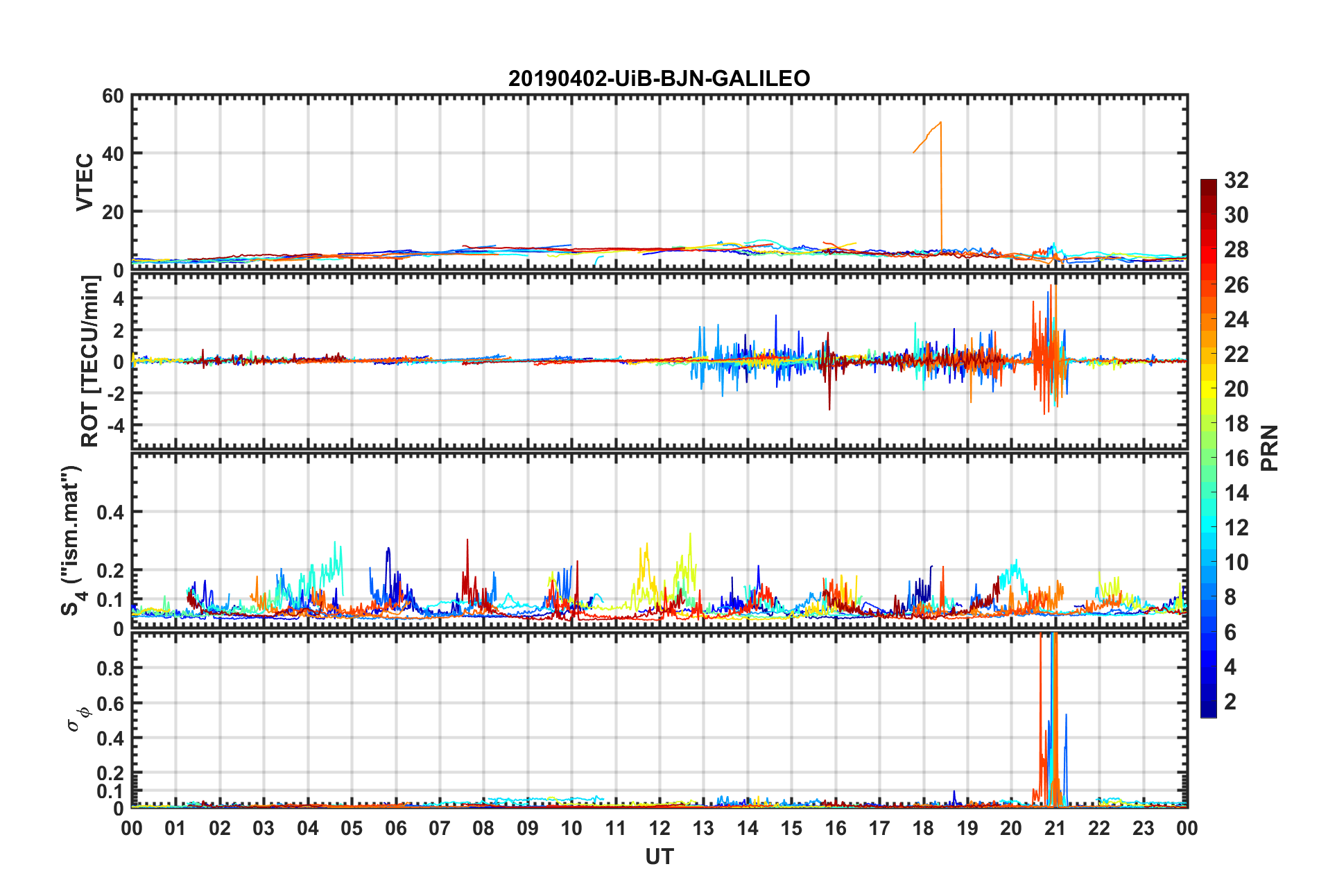Select the 09 hour tick on the UT axis
The height and width of the screenshot is (896, 1319).
coord(528,829)
